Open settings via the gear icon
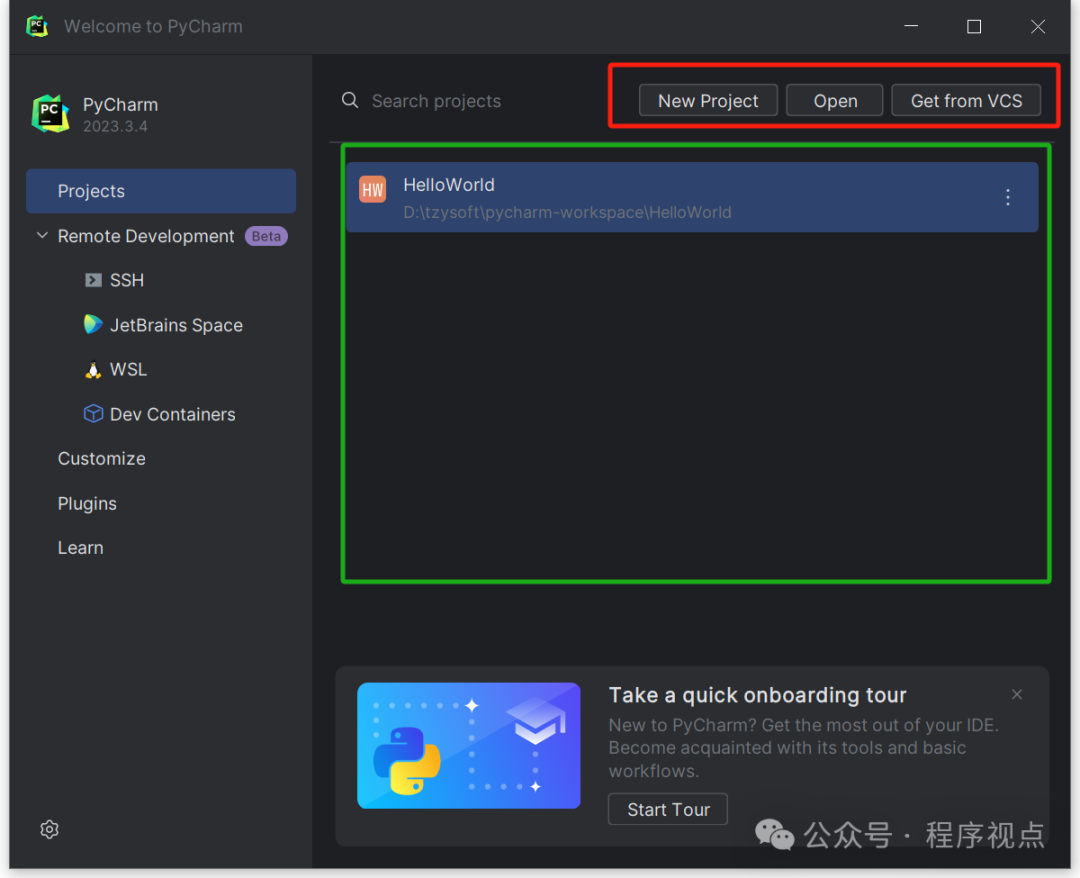Screen dimensions: 1080x878 coord(50,829)
